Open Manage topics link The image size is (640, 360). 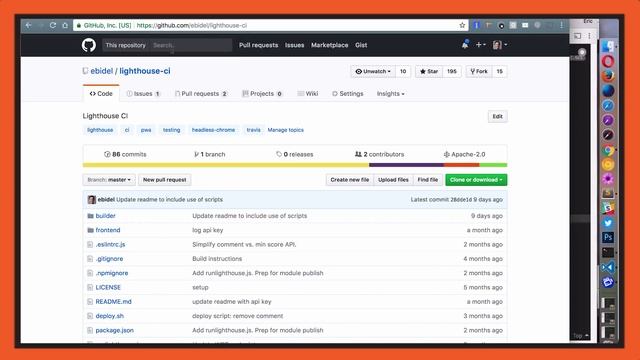click(x=286, y=130)
